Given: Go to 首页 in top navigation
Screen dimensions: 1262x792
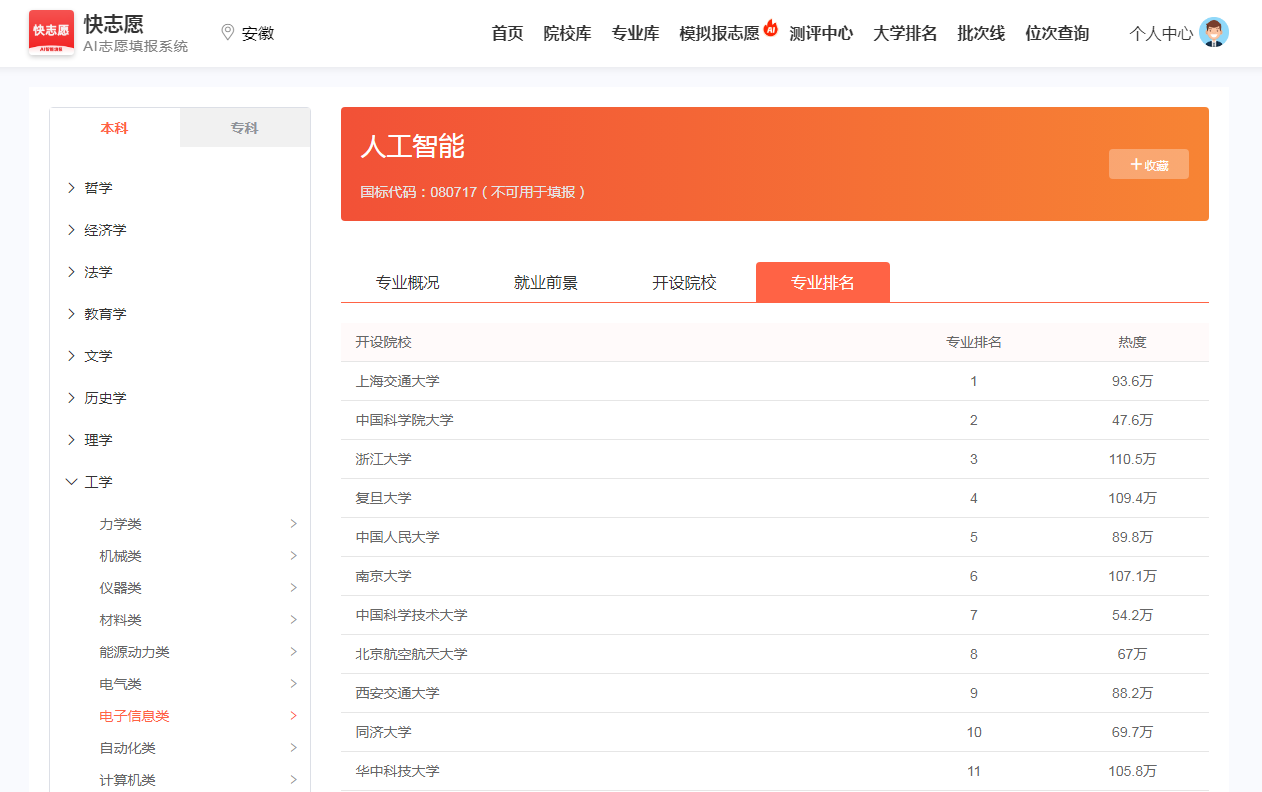Looking at the screenshot, I should pyautogui.click(x=507, y=33).
